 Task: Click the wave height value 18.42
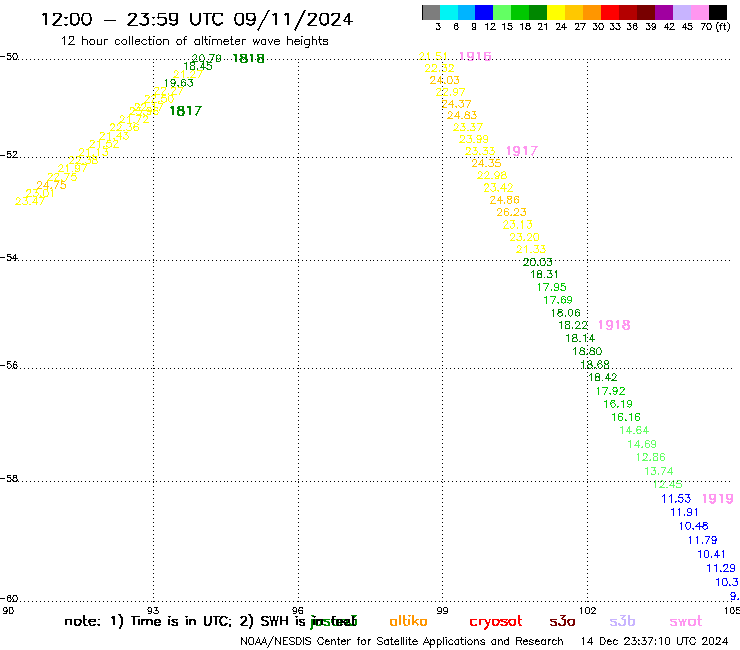tap(603, 377)
